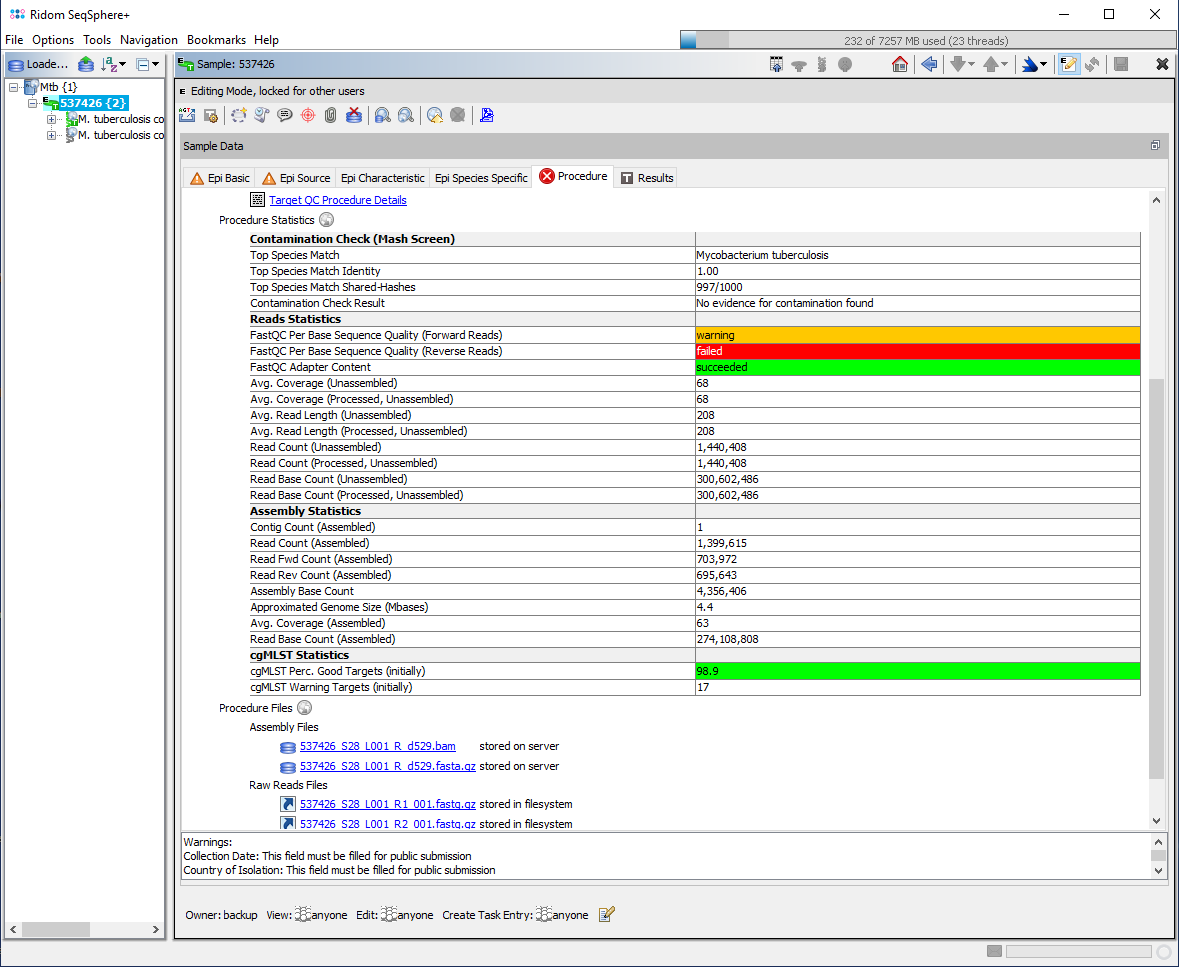Image resolution: width=1179 pixels, height=967 pixels.
Task: Switch to the Epi Basic tab
Action: (219, 178)
